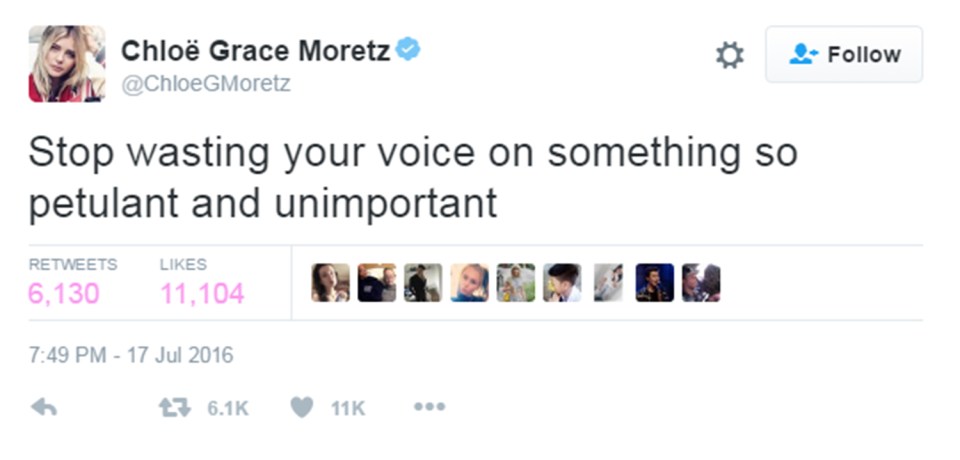960x460 pixels.
Task: Open the gear settings dropdown
Action: [x=730, y=55]
